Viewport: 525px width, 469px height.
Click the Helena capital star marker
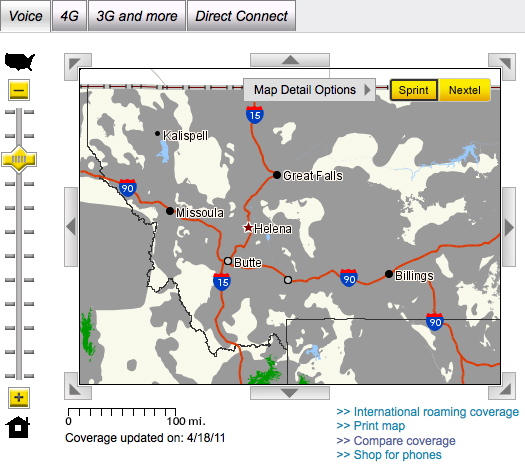click(x=248, y=228)
